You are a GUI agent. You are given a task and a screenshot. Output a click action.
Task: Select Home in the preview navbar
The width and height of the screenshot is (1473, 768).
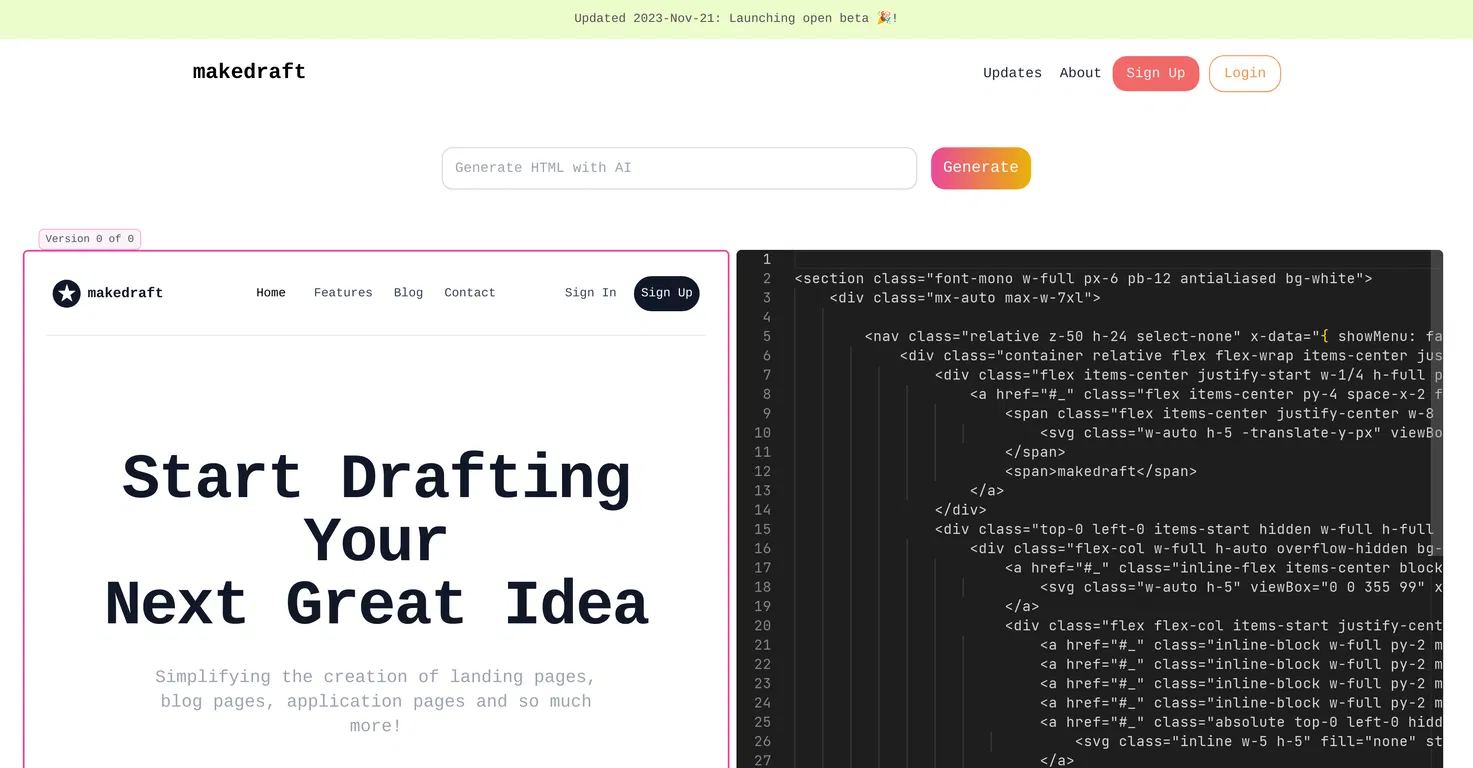click(271, 293)
